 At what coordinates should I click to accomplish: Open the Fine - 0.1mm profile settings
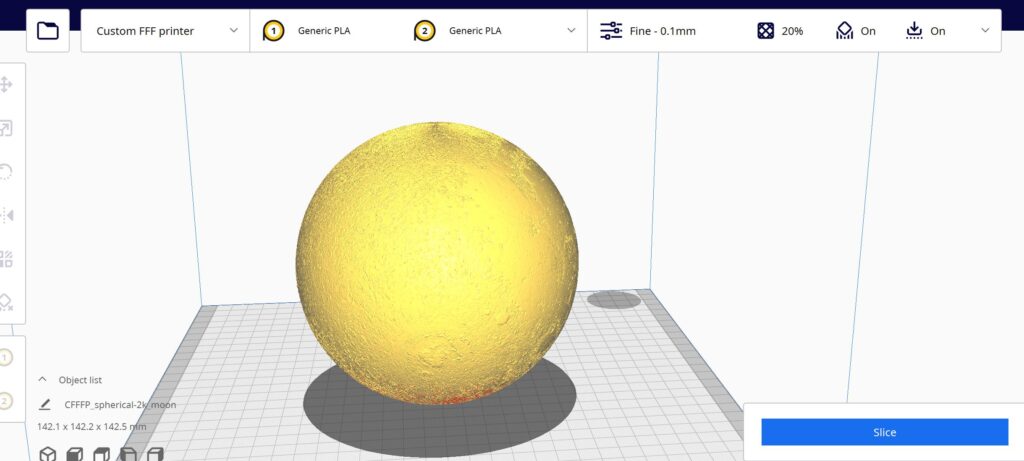coord(662,31)
